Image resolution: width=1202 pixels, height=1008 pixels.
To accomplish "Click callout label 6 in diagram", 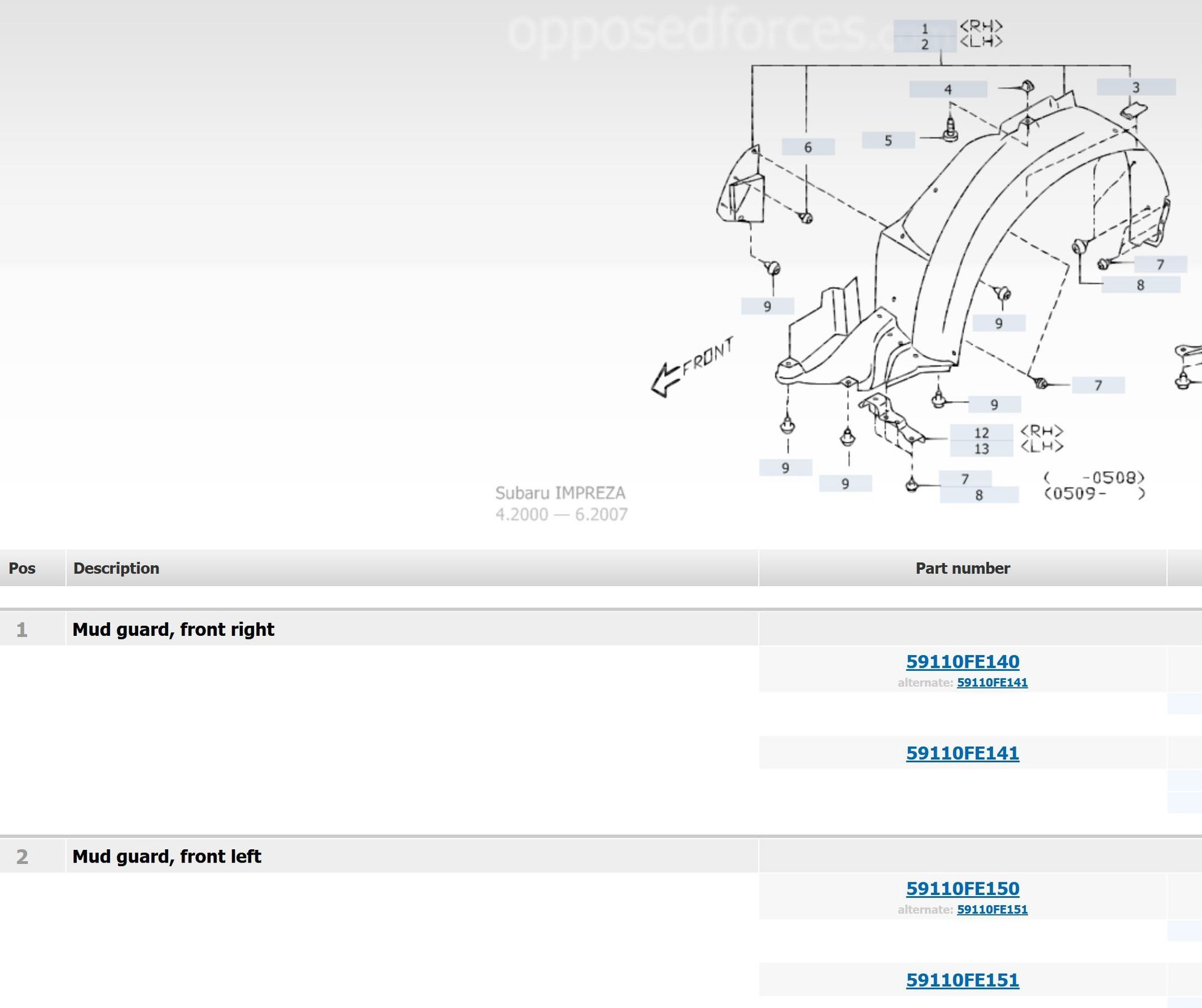I will tap(808, 147).
